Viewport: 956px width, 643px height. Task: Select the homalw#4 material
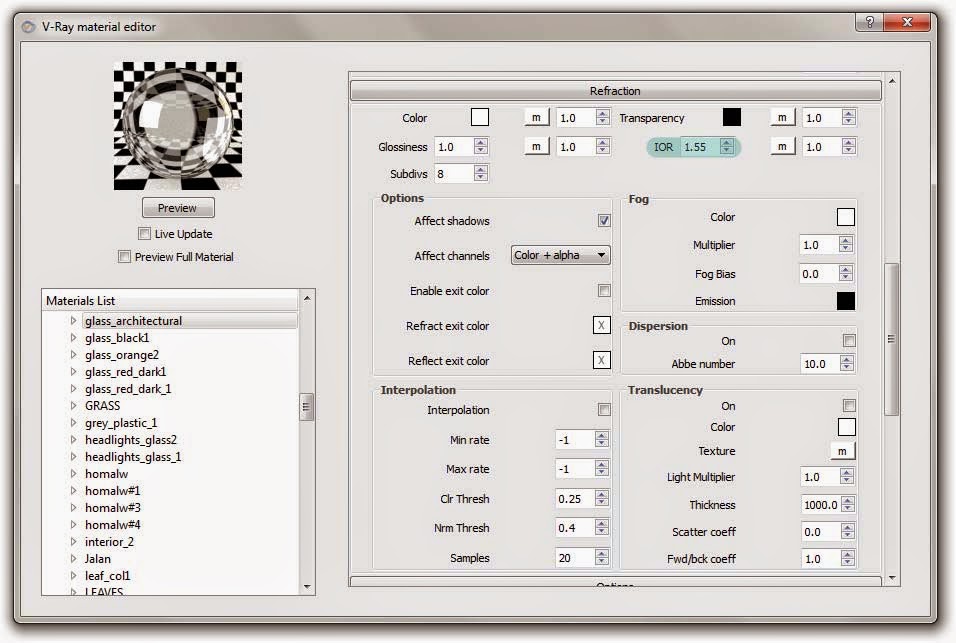[113, 525]
